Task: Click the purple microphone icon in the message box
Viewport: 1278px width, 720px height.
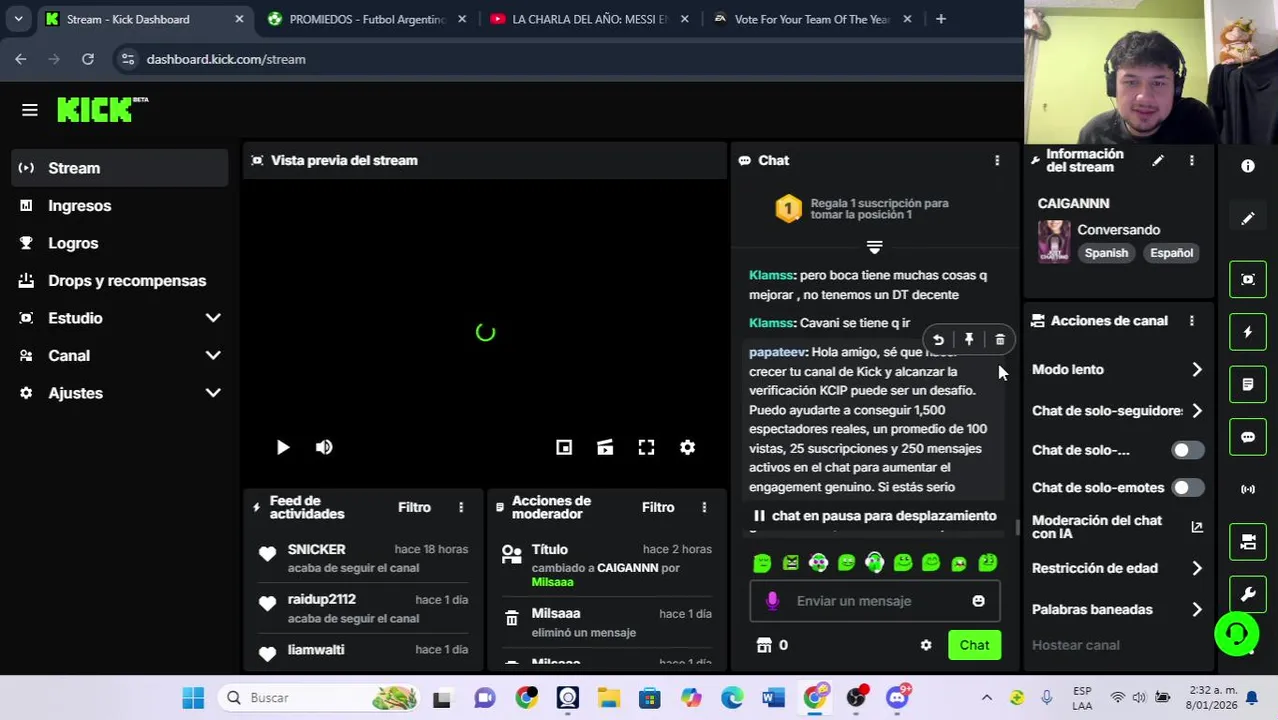Action: (772, 601)
